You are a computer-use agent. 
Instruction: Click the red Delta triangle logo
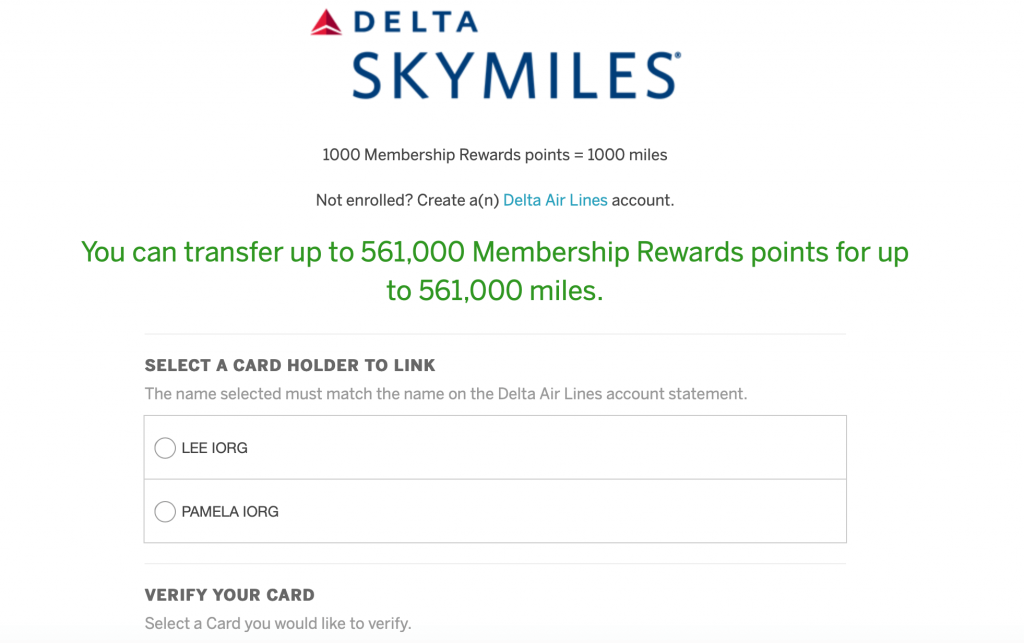pos(327,22)
